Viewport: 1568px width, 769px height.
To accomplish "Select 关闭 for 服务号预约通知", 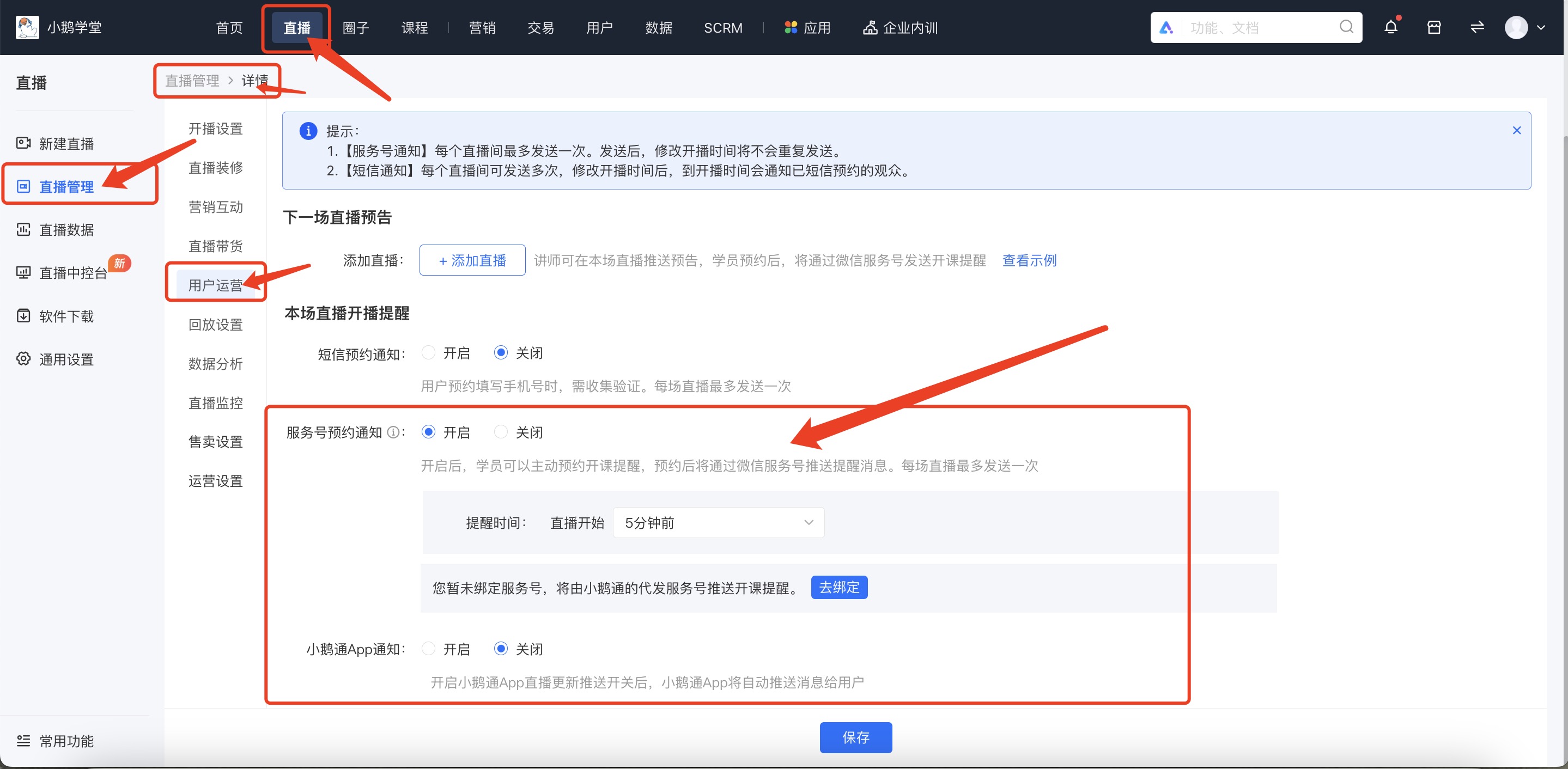I will (500, 432).
